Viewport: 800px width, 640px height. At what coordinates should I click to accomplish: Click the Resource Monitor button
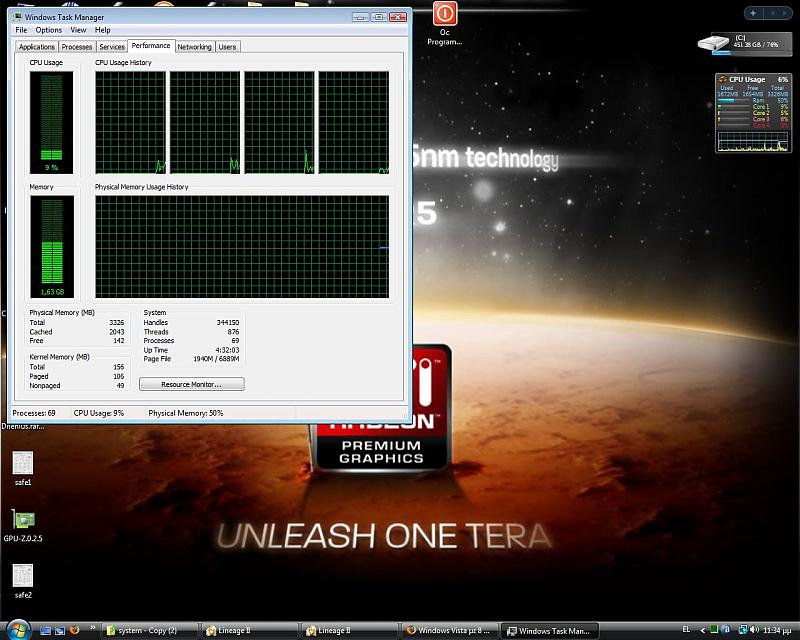point(191,384)
